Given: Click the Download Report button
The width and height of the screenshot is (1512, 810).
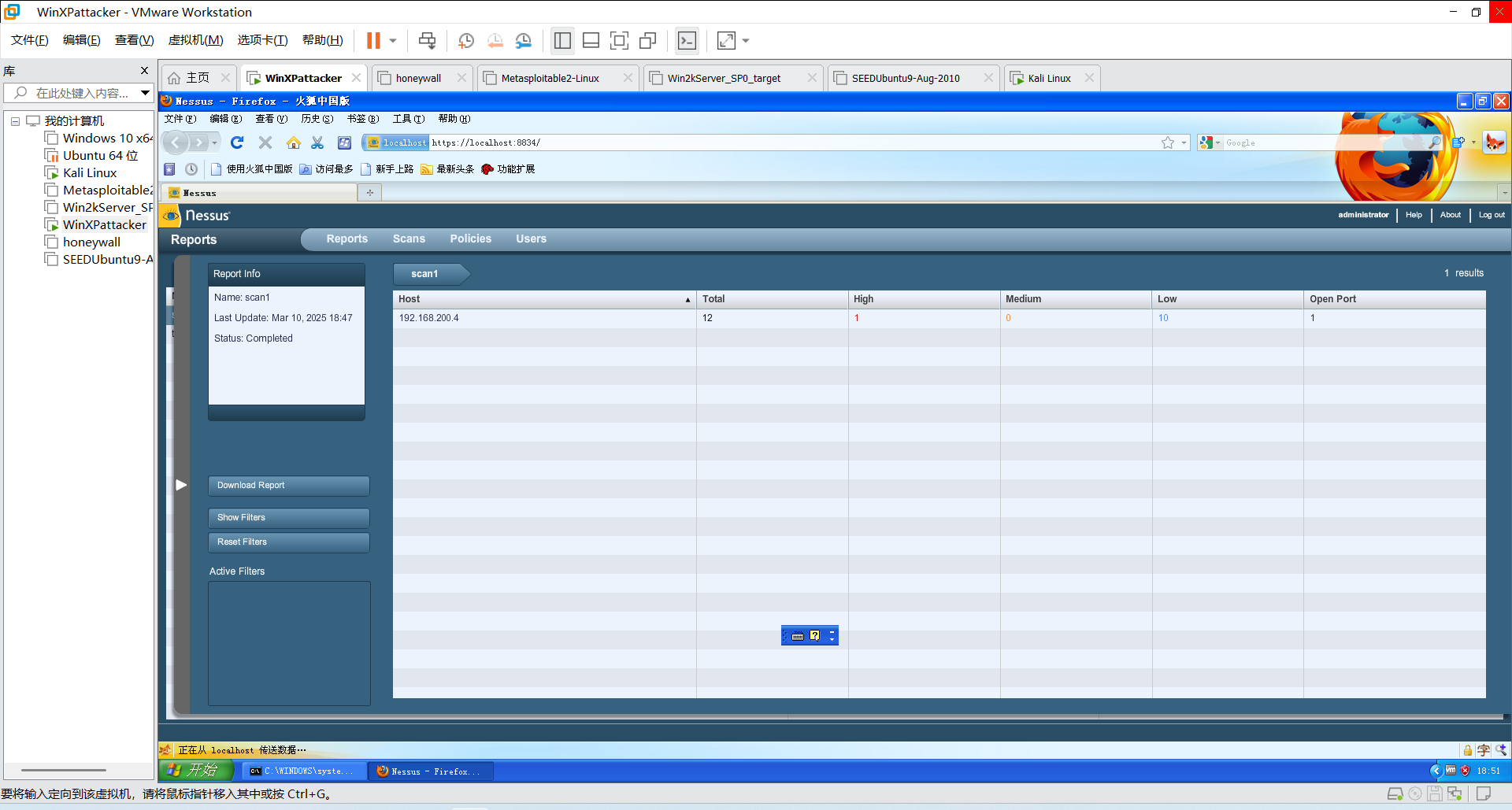Looking at the screenshot, I should pyautogui.click(x=289, y=486).
